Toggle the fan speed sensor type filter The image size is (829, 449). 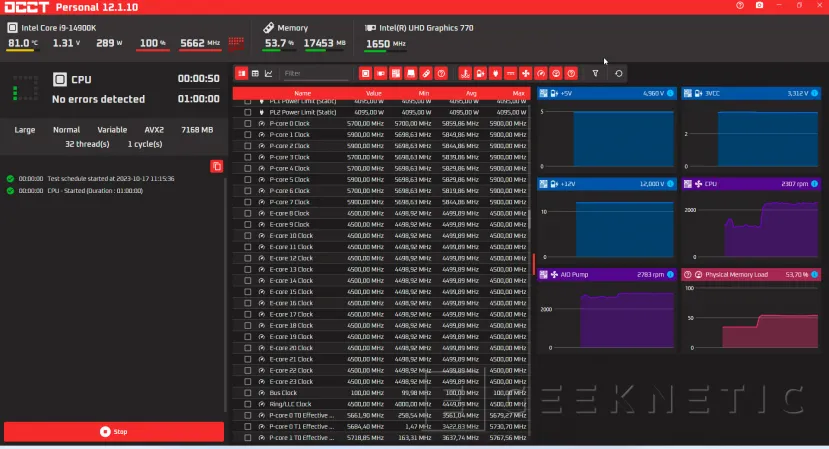526,74
